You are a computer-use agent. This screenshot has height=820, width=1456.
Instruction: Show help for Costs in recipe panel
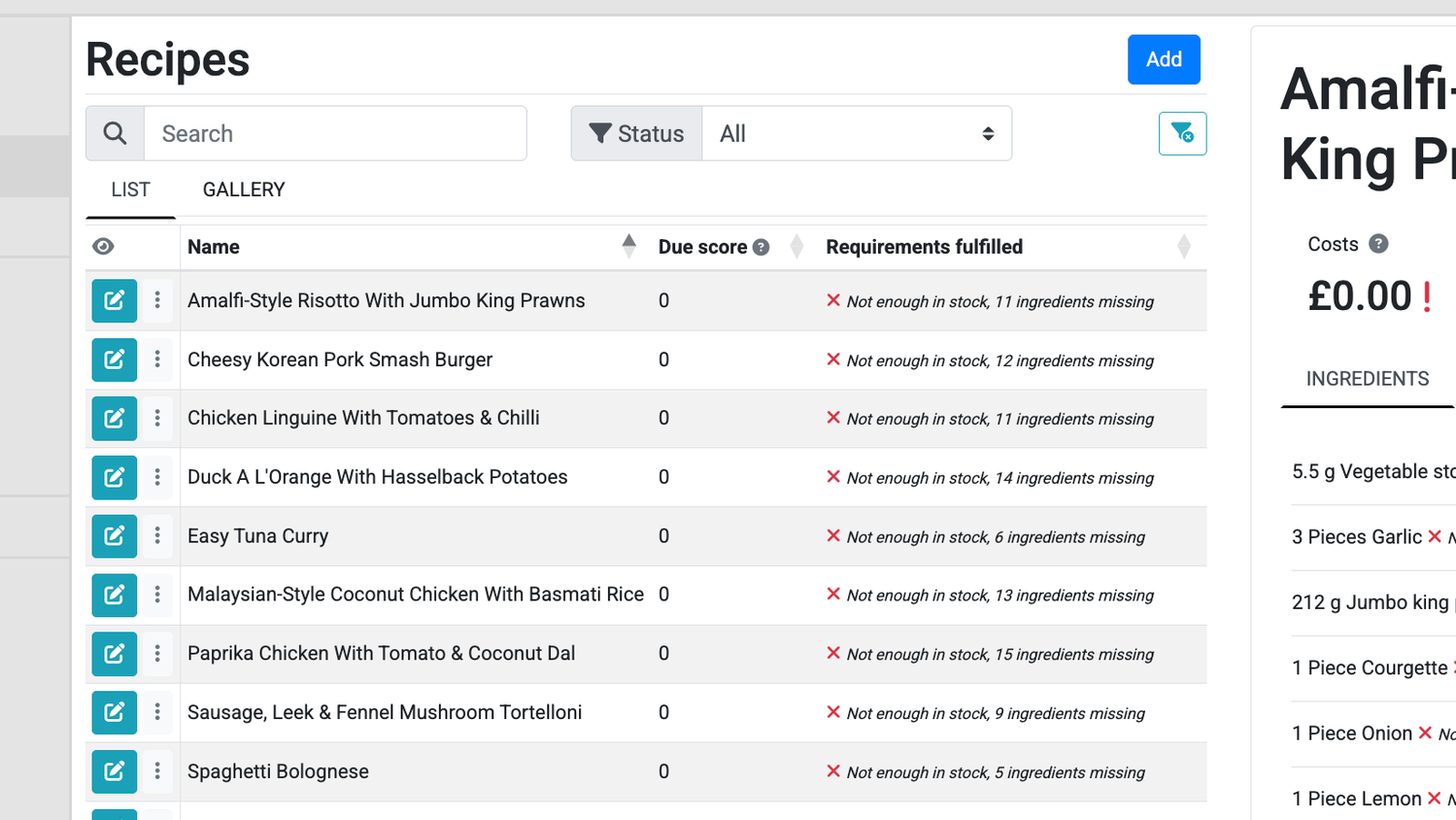1378,244
